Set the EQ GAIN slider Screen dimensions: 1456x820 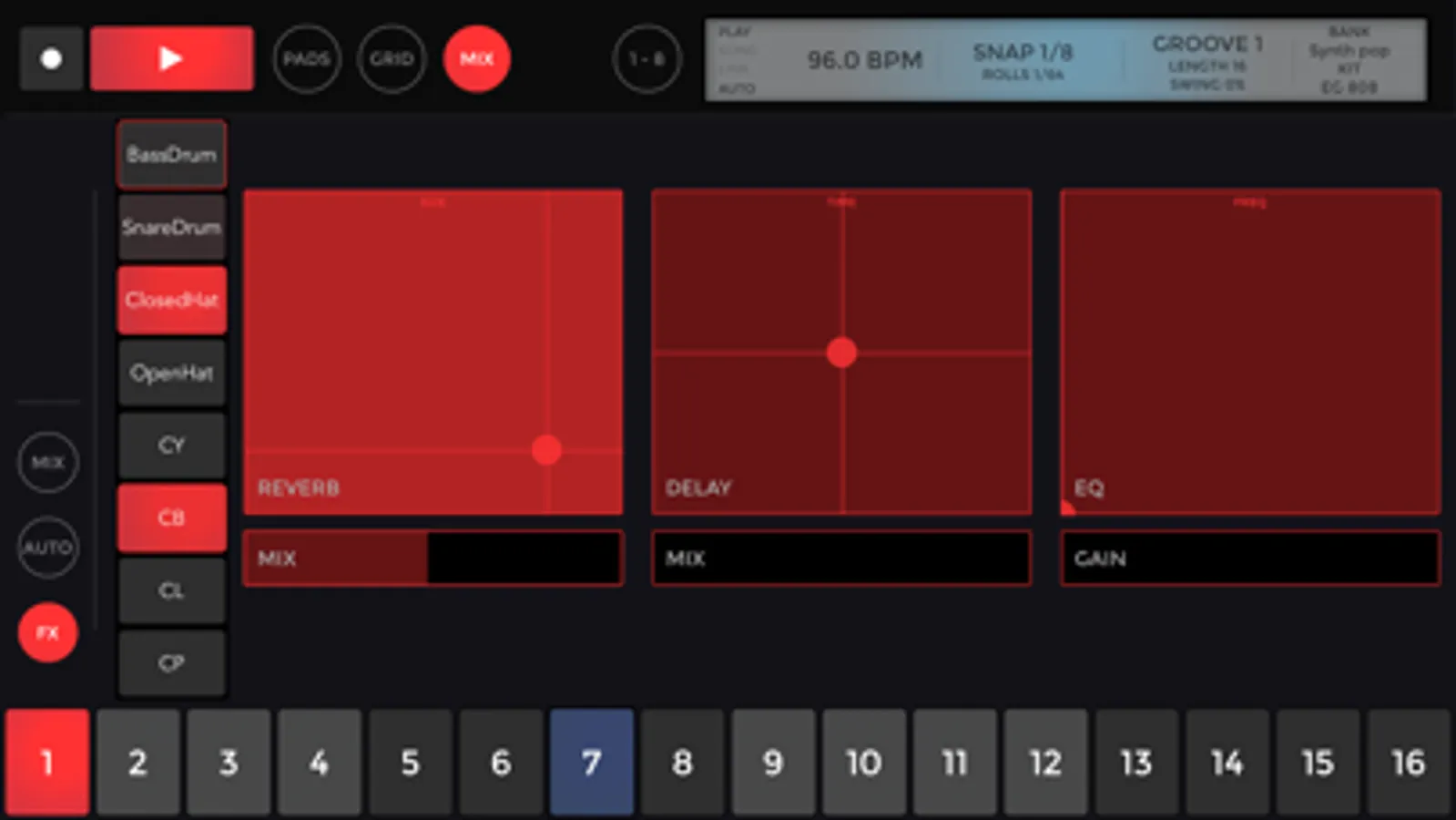pyautogui.click(x=1250, y=558)
